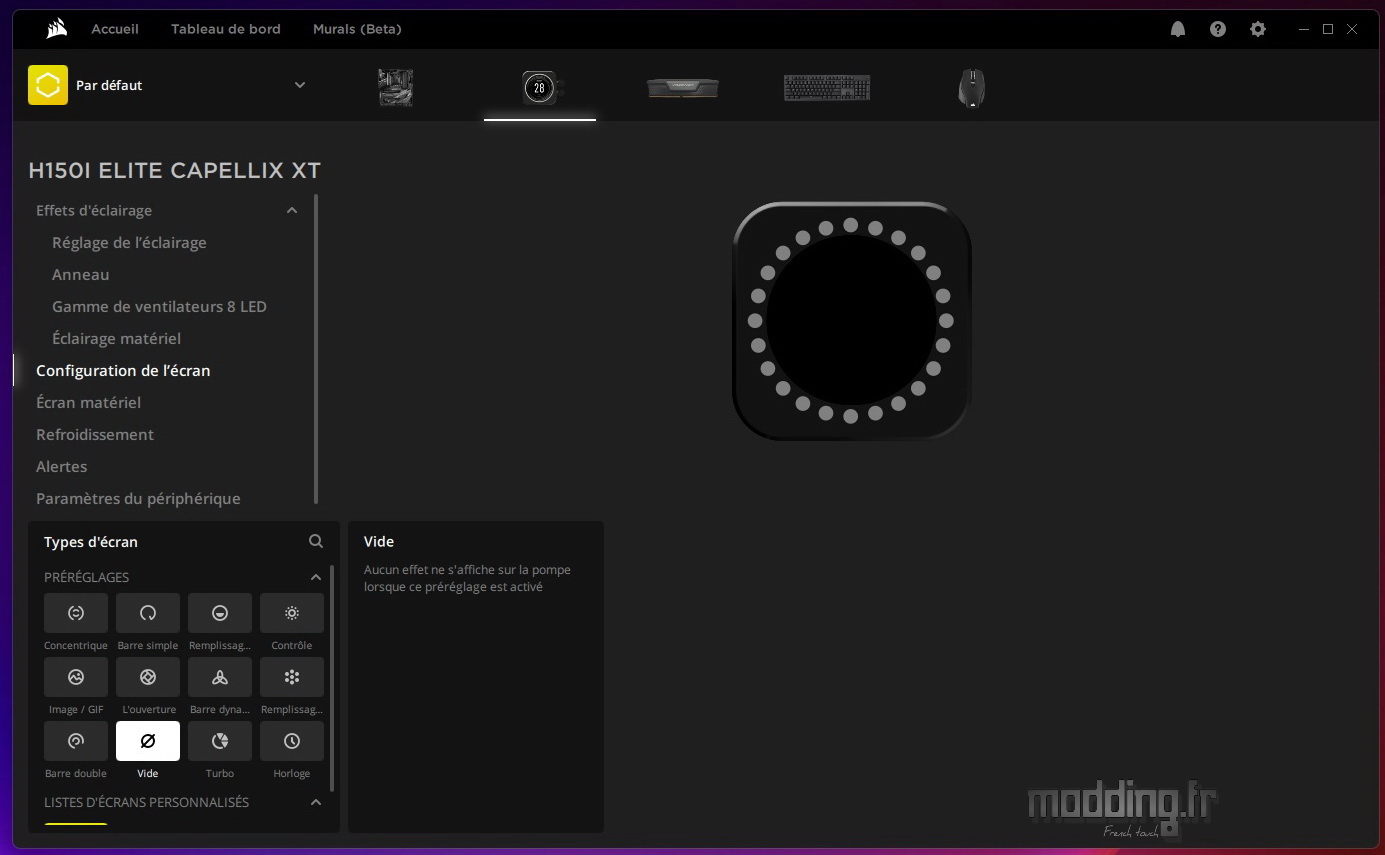Click the Vide description heading
Viewport: 1385px width, 855px height.
379,541
